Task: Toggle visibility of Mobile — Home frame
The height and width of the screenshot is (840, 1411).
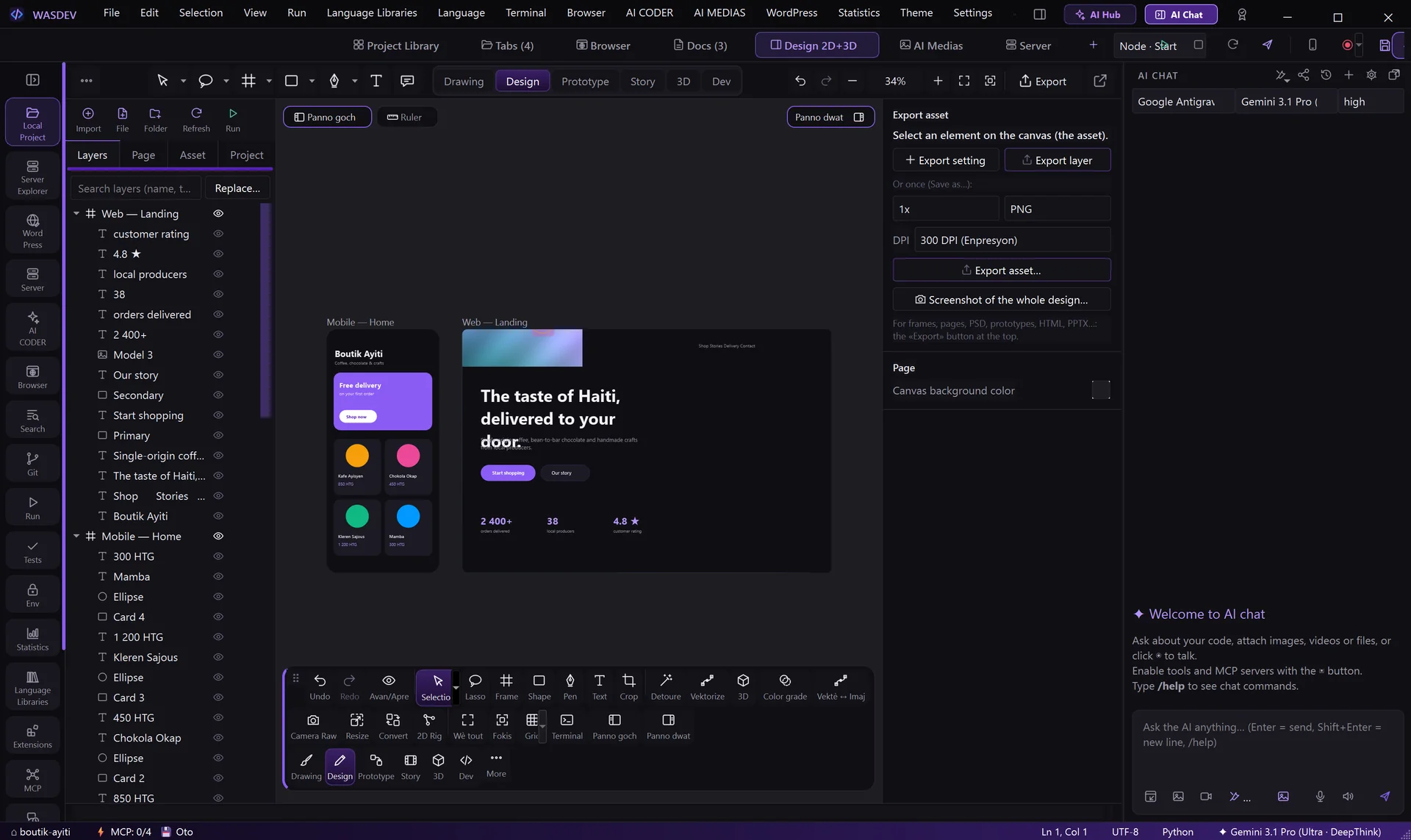Action: click(x=218, y=536)
